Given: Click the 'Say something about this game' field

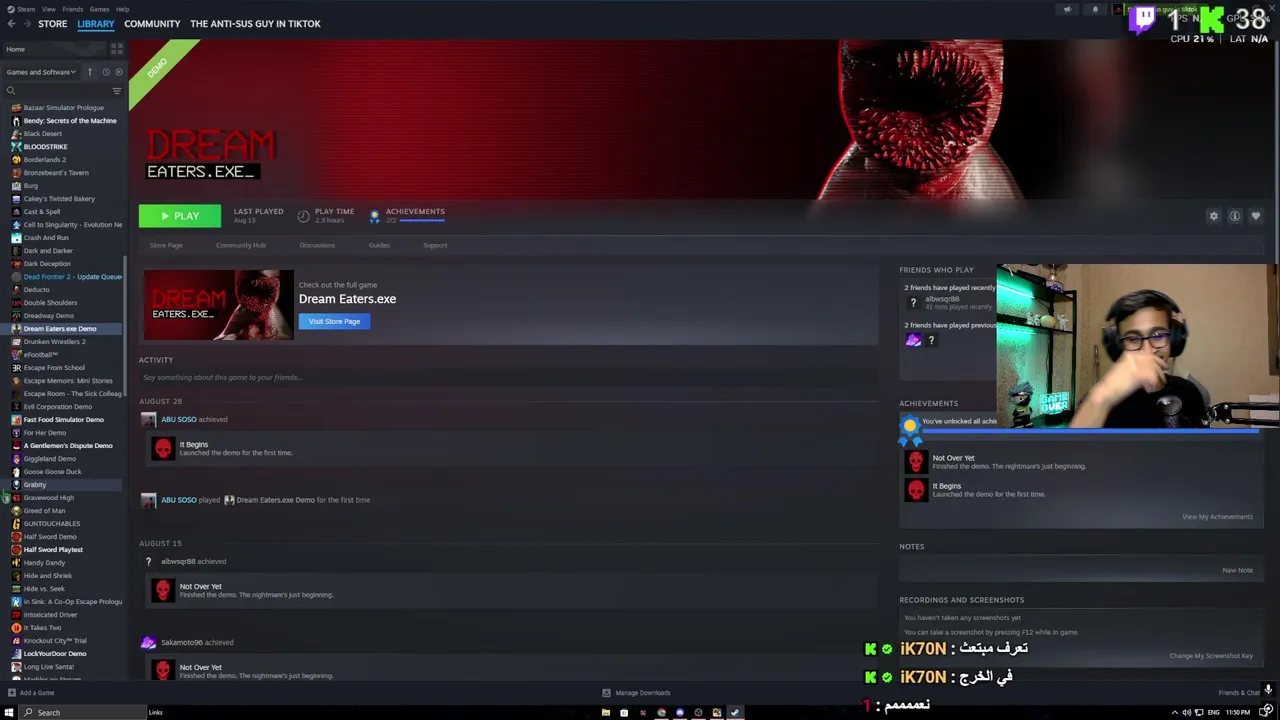Looking at the screenshot, I should click(508, 378).
